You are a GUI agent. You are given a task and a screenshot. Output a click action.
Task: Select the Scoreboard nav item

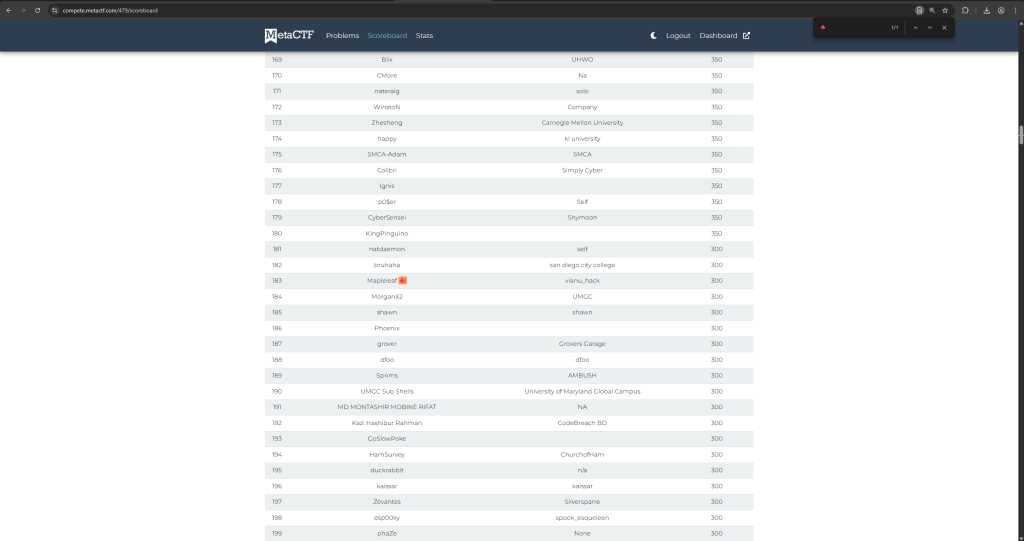coord(387,36)
